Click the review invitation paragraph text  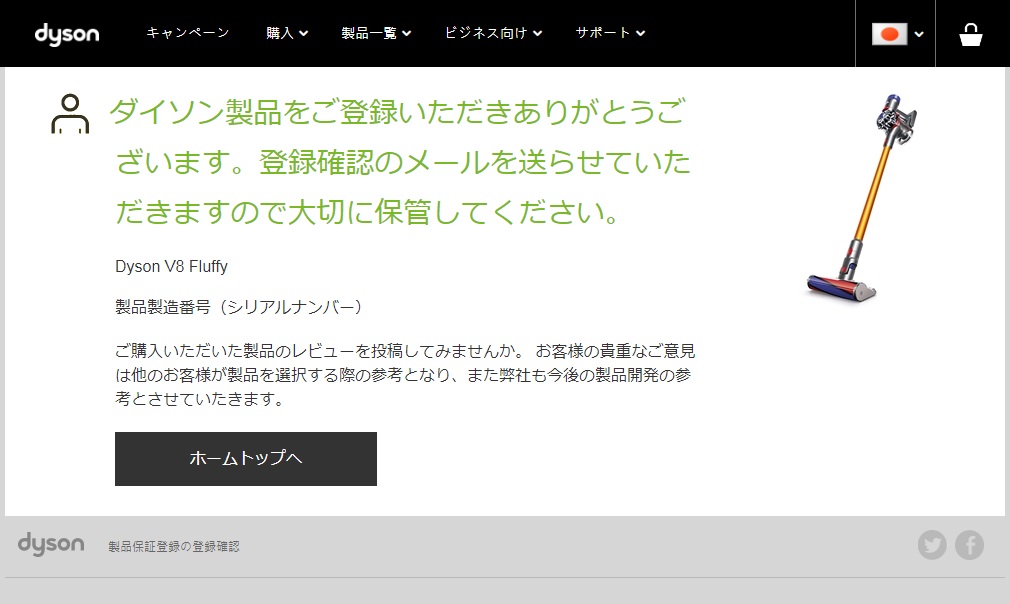pyautogui.click(x=404, y=375)
